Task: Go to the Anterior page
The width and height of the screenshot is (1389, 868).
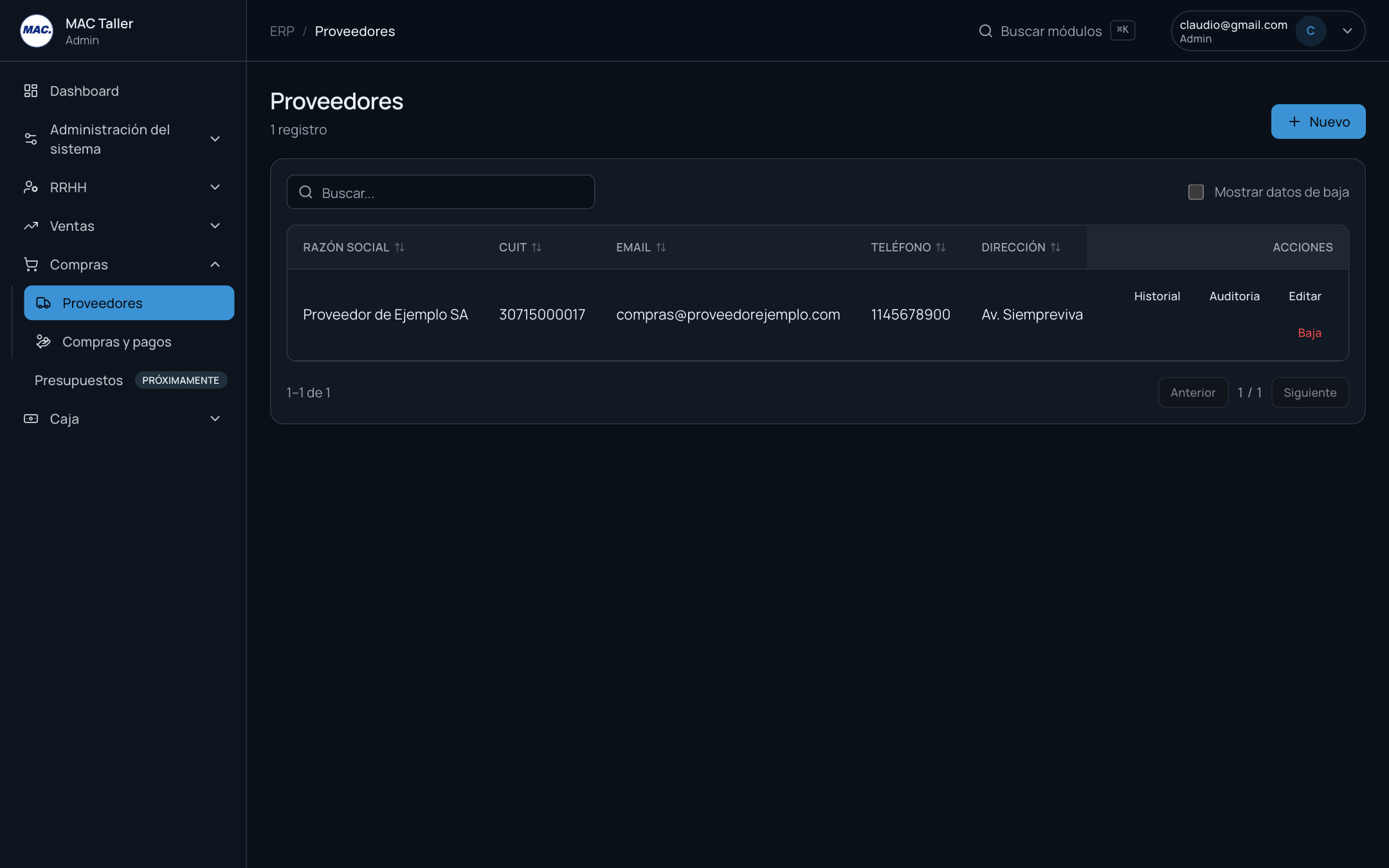Action: [x=1193, y=392]
